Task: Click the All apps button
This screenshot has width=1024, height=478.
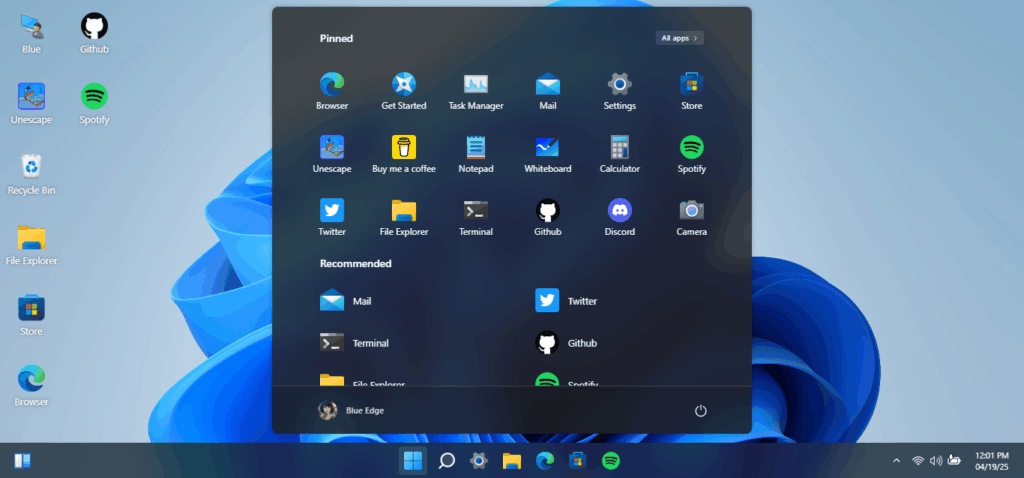Action: point(679,38)
